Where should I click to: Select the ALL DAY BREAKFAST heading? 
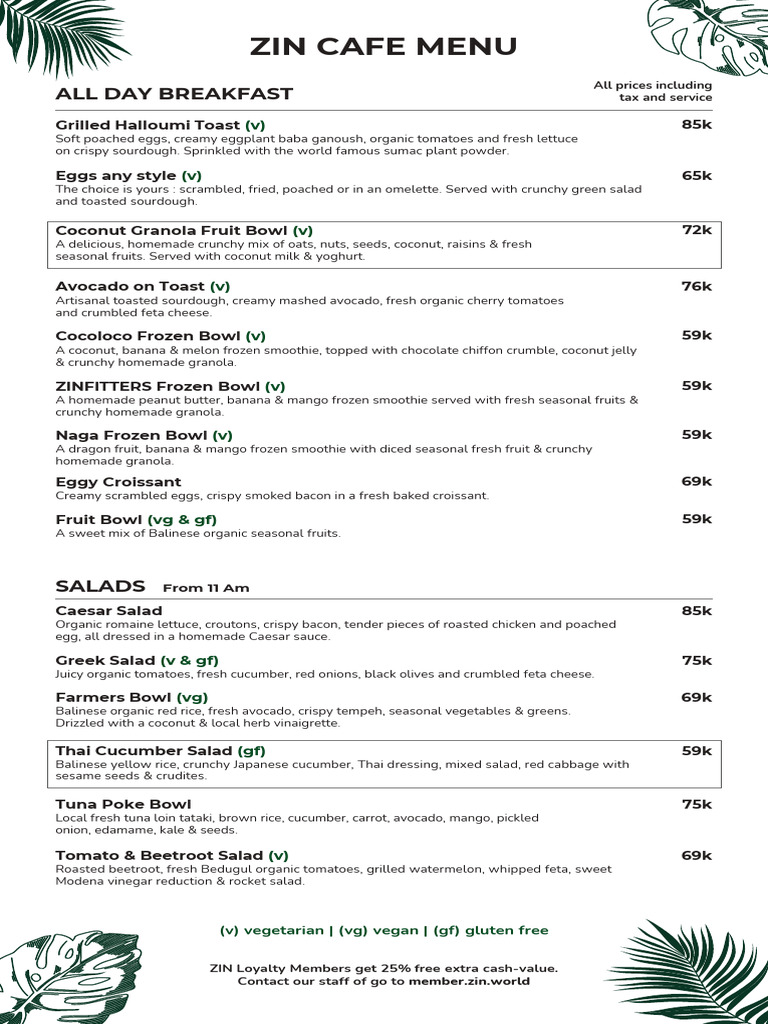click(x=174, y=94)
